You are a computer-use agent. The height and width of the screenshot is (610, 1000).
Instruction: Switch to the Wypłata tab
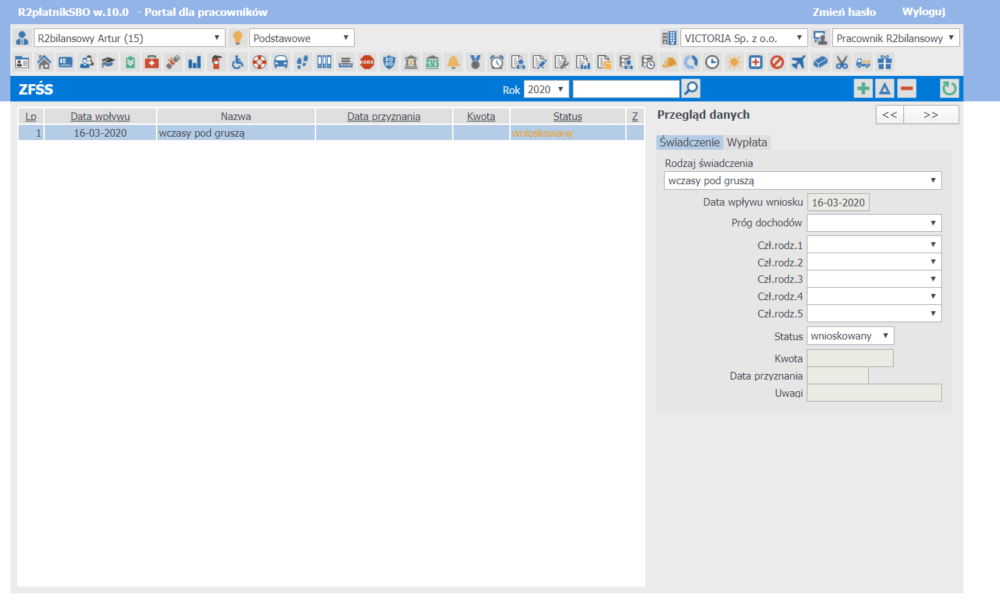click(747, 142)
